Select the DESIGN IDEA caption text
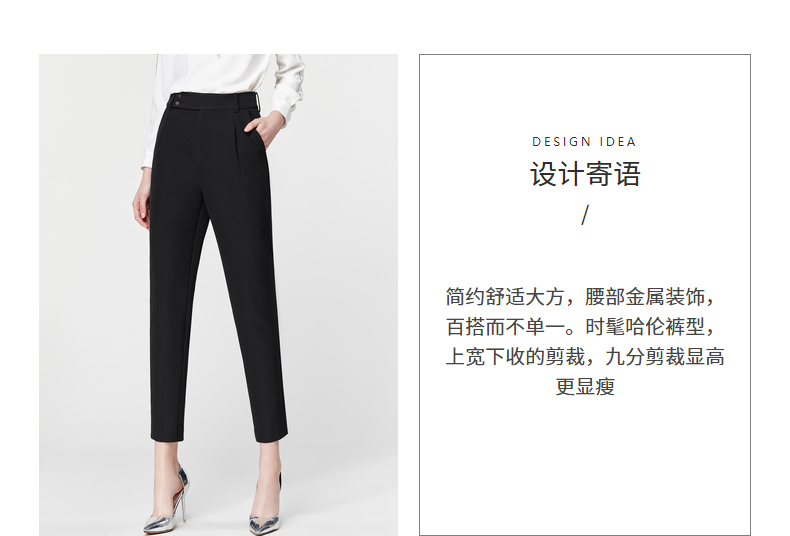Image resolution: width=790 pixels, height=536 pixels. 584,142
